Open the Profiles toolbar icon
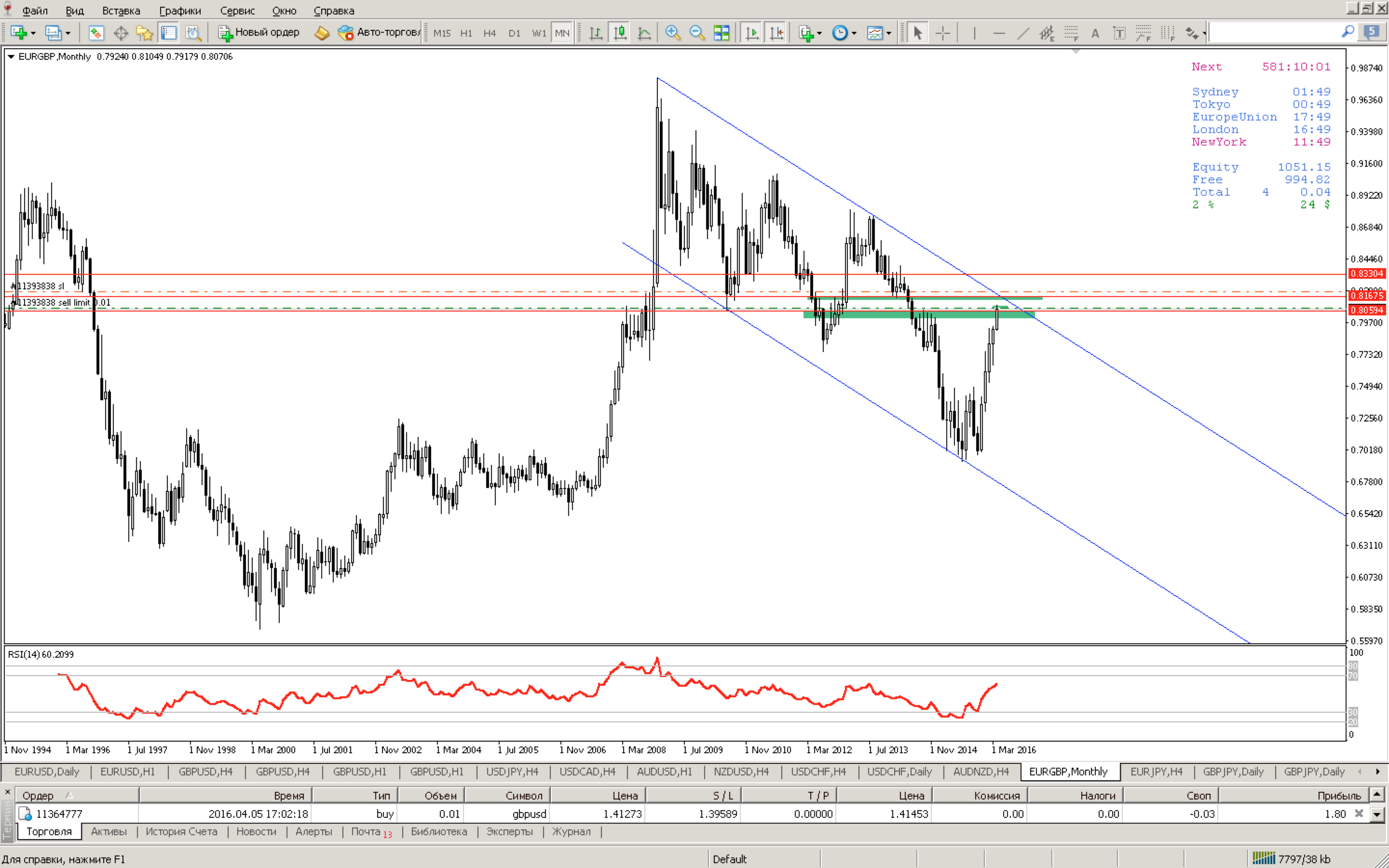Image resolution: width=1389 pixels, height=868 pixels. [53, 33]
